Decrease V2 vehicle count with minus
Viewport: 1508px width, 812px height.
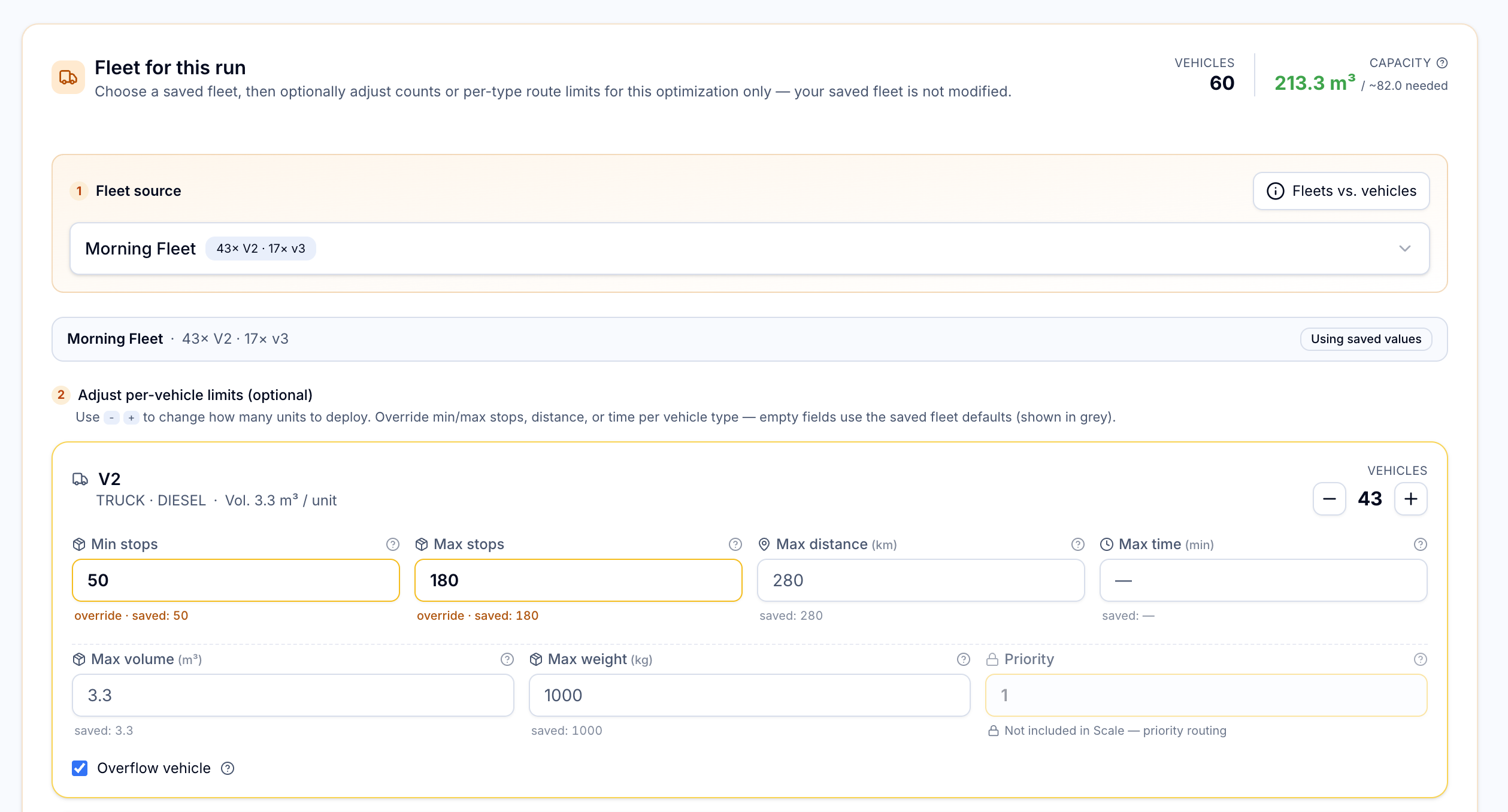coord(1330,499)
